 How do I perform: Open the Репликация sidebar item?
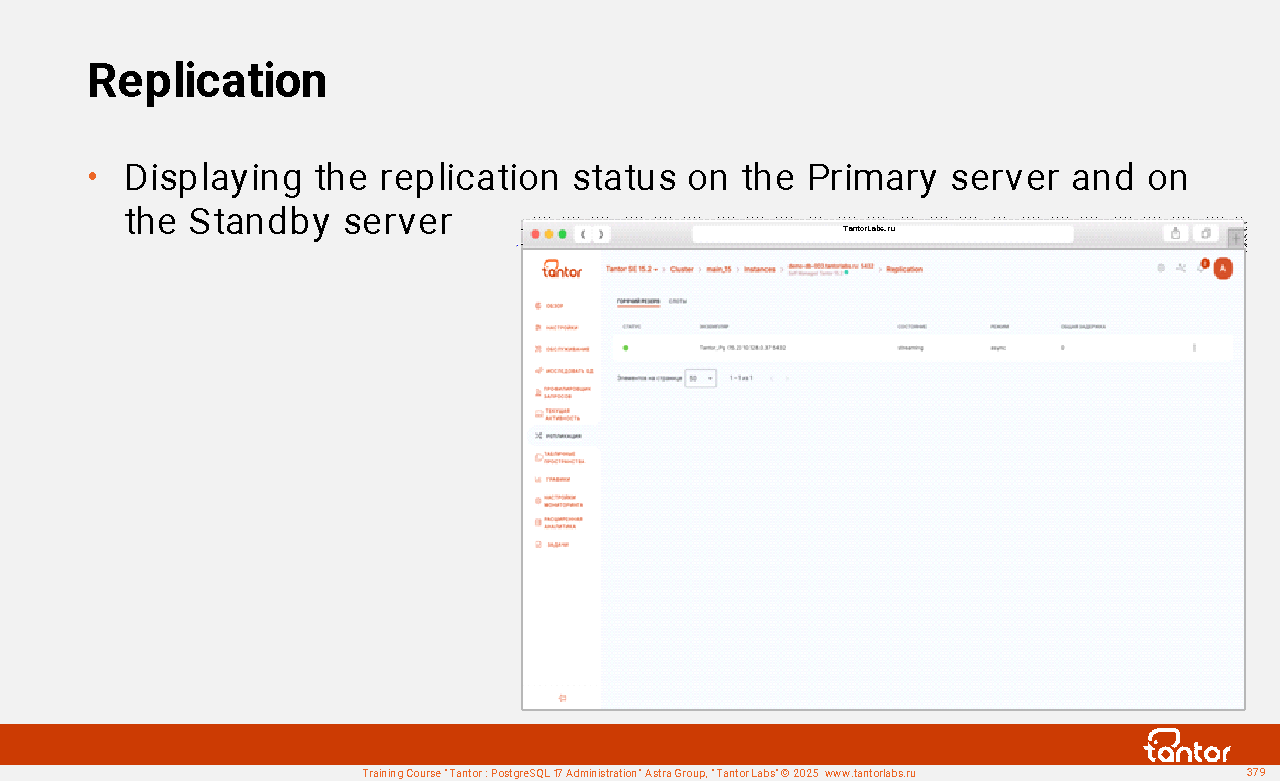coord(563,436)
